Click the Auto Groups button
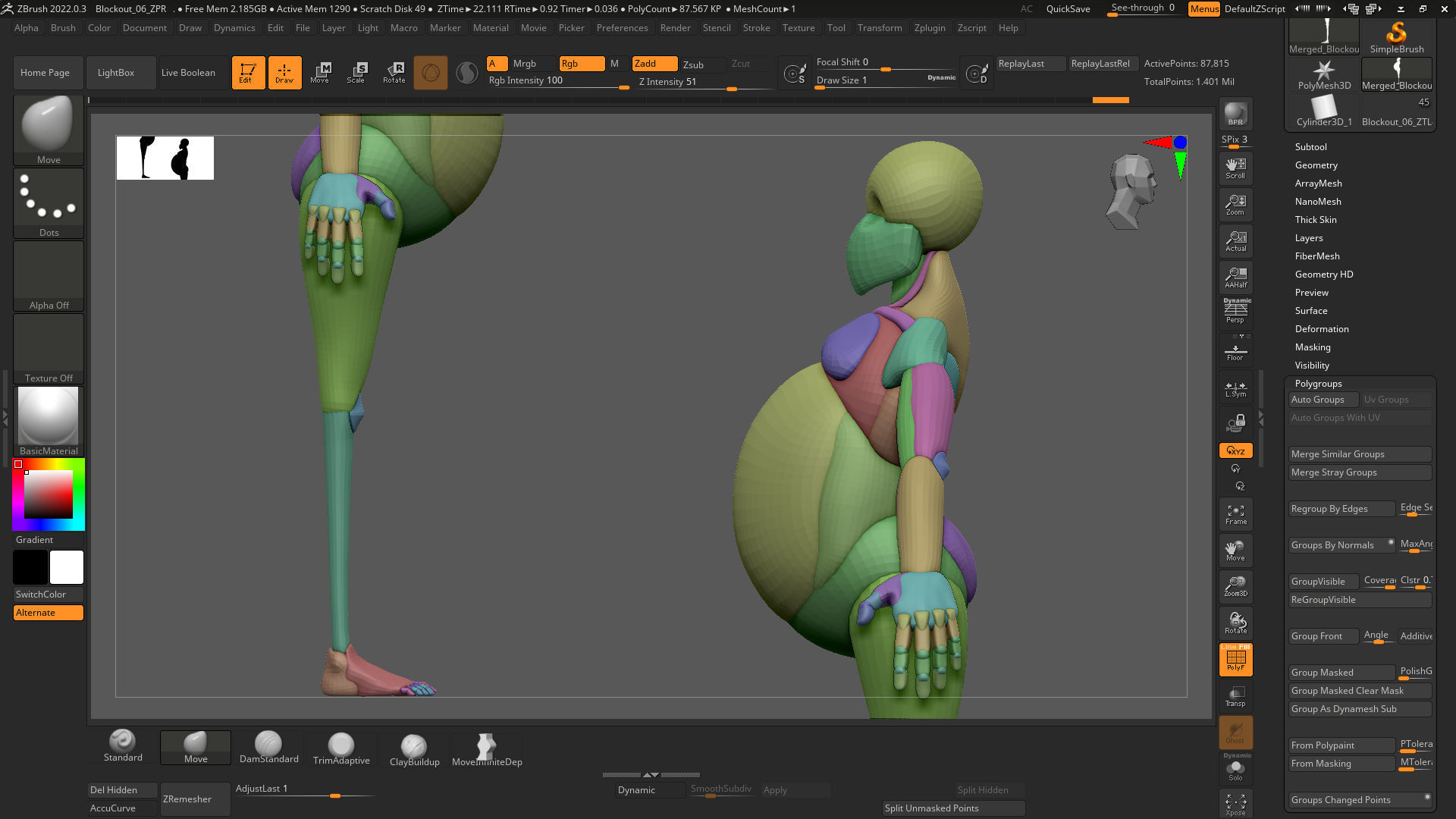Viewport: 1456px width, 819px height. coord(1323,400)
